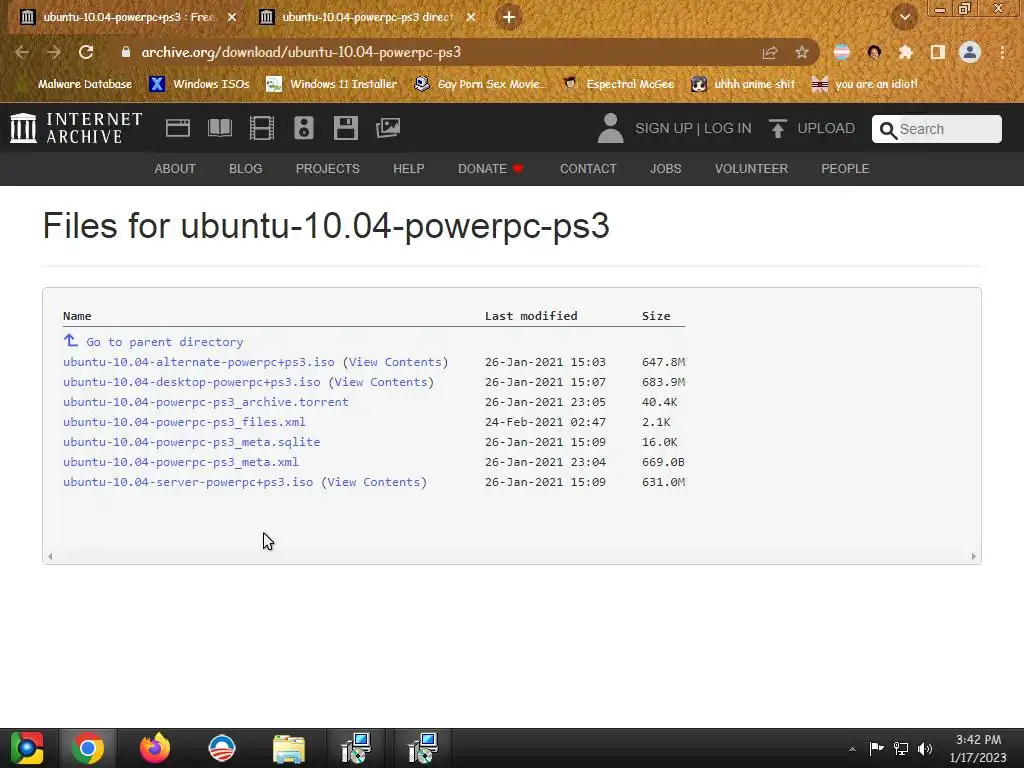Open ubuntu-10.04-powerpc-ps3_files.xml
1024x768 pixels.
coord(184,422)
